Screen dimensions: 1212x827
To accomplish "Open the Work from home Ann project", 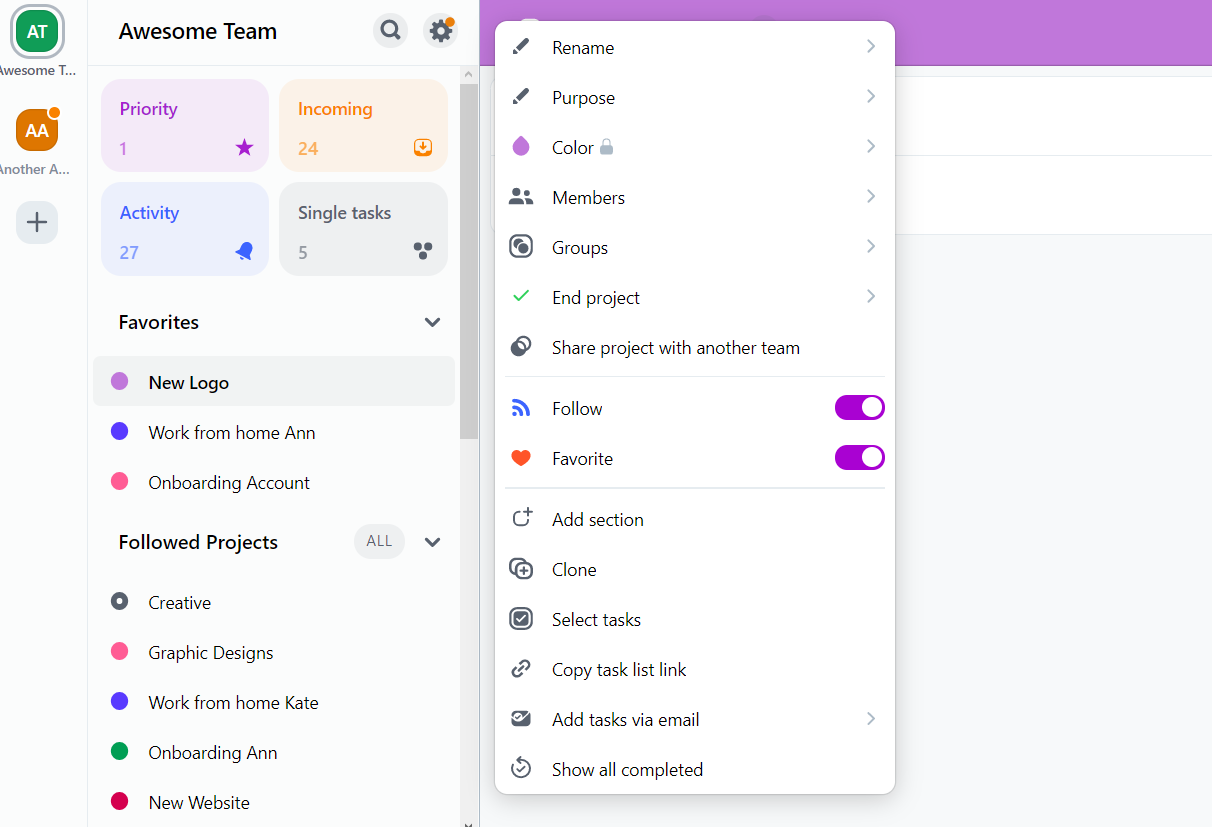I will coord(274,432).
